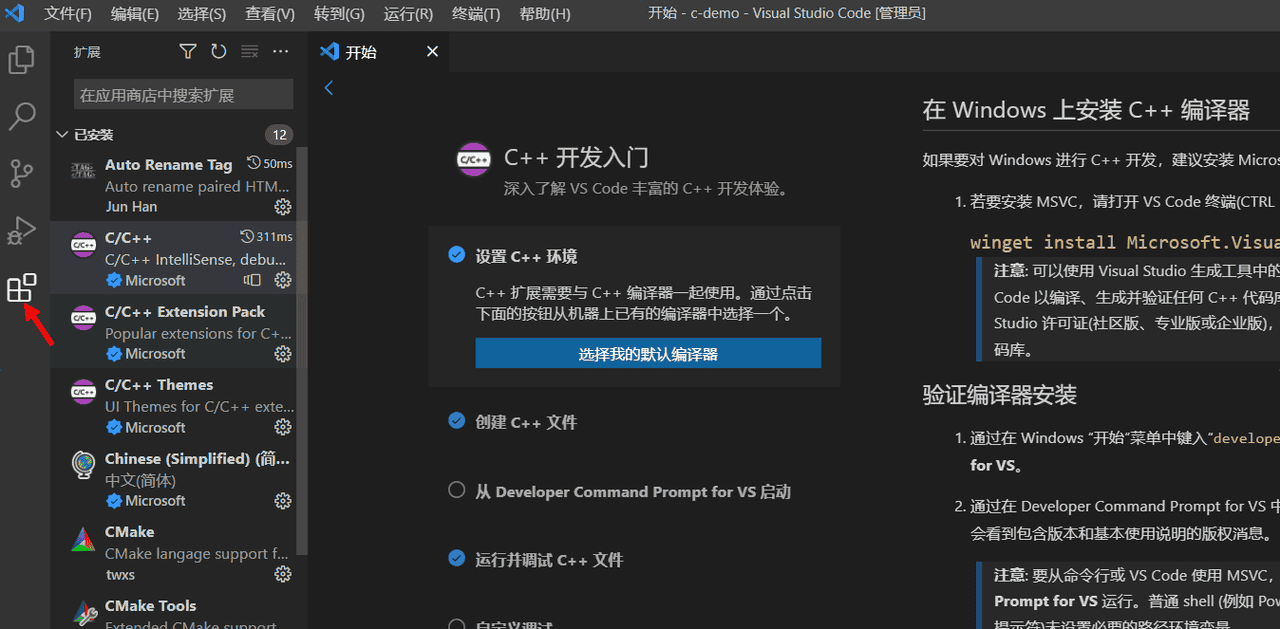Open the 选择(S) menu
The image size is (1280, 629).
coord(202,14)
